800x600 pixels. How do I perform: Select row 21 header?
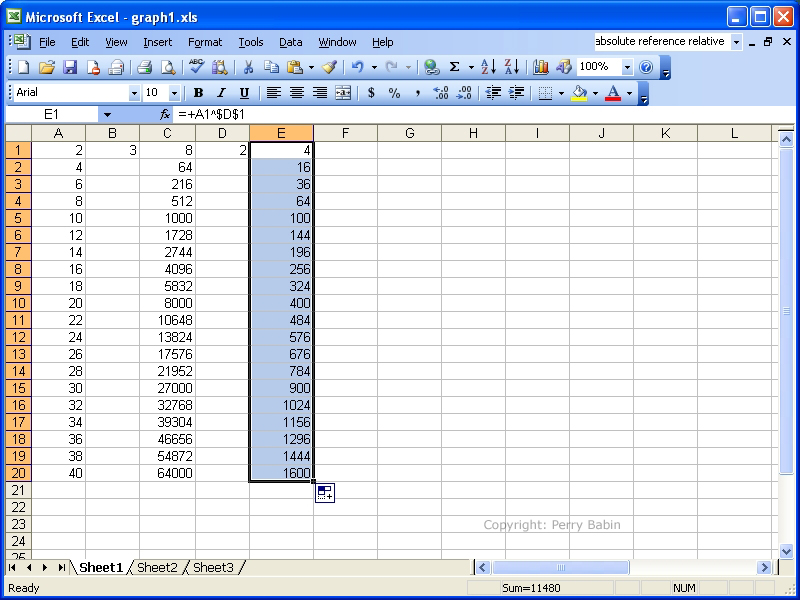[x=18, y=490]
